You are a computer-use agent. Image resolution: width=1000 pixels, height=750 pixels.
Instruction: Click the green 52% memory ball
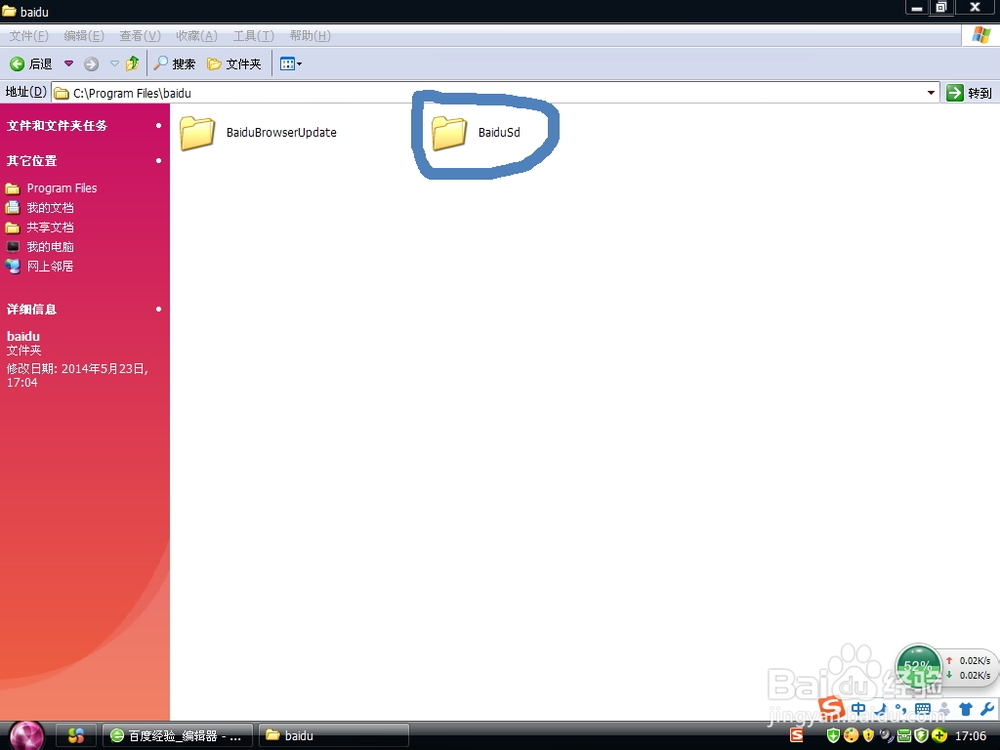[x=918, y=667]
